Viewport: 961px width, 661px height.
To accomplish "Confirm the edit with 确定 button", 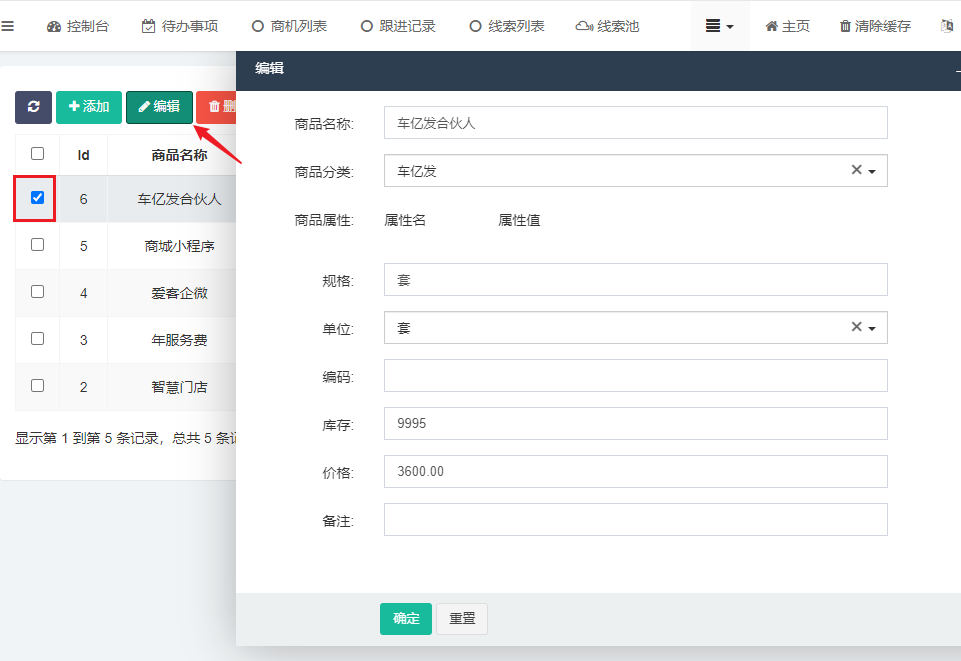I will pos(405,619).
